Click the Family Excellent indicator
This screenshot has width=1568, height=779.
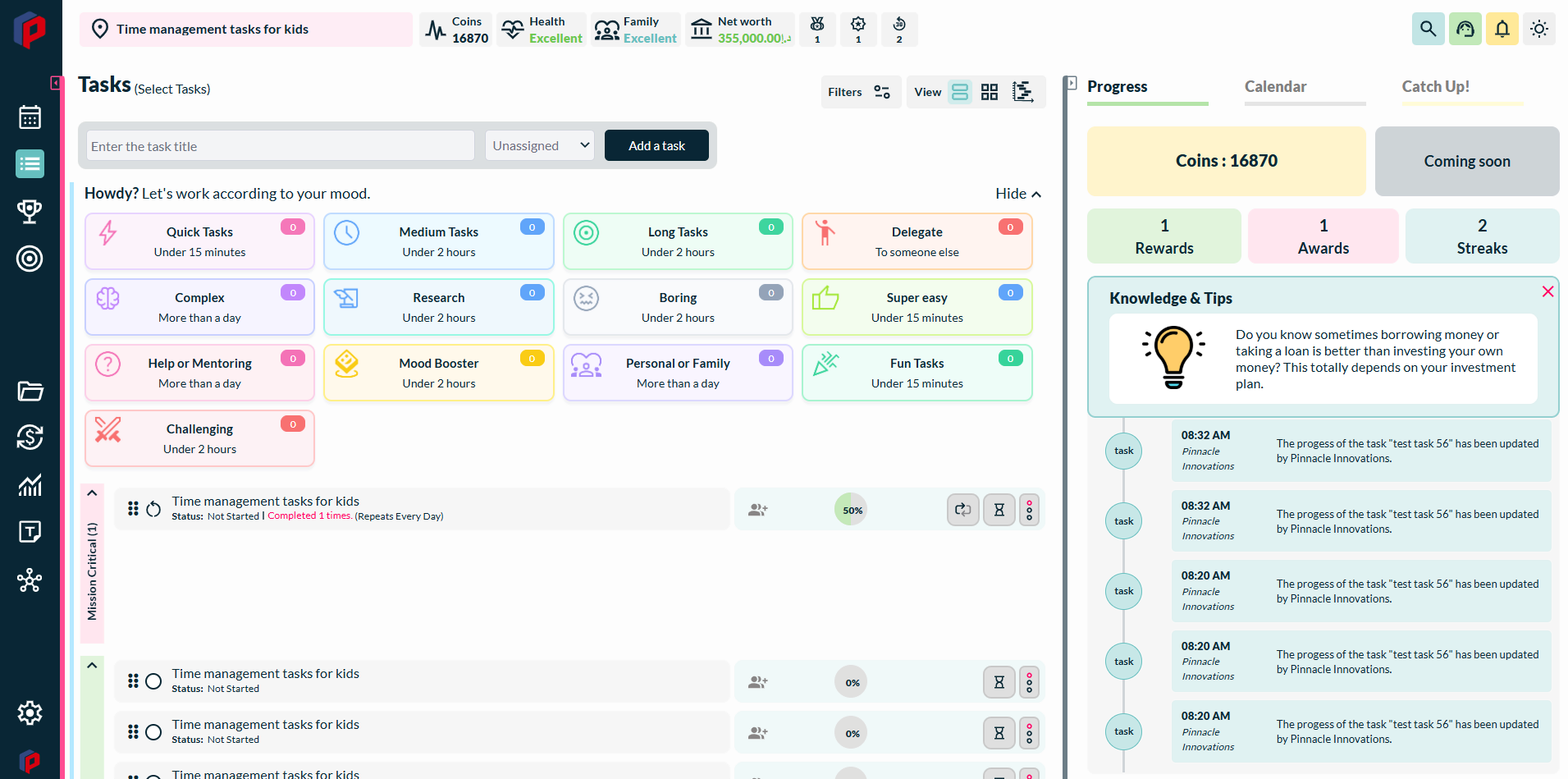636,30
